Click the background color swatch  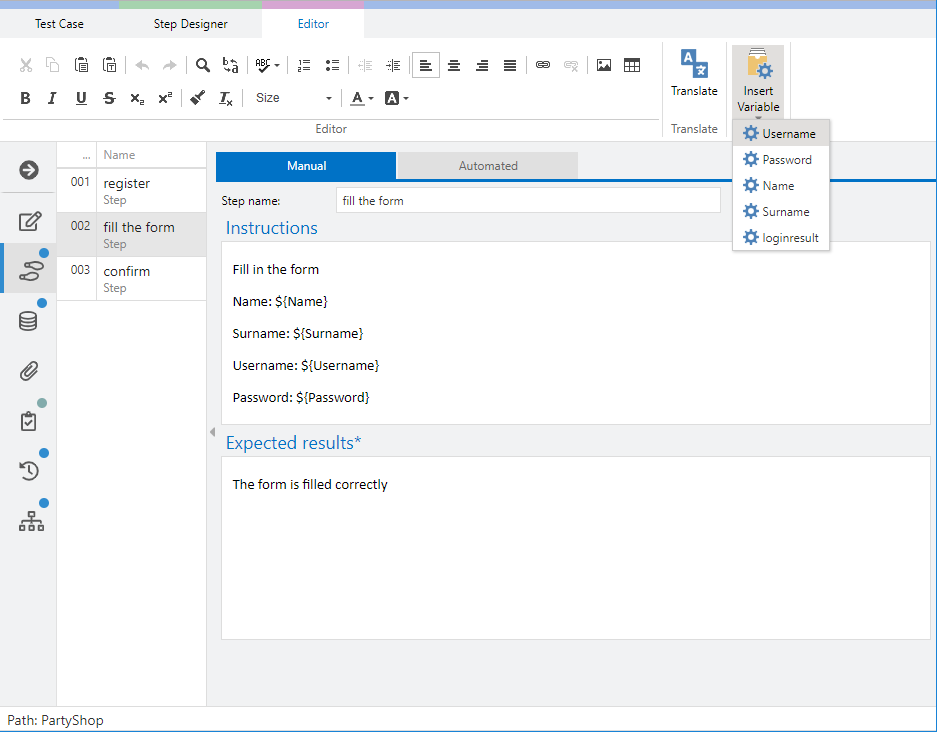tap(390, 98)
